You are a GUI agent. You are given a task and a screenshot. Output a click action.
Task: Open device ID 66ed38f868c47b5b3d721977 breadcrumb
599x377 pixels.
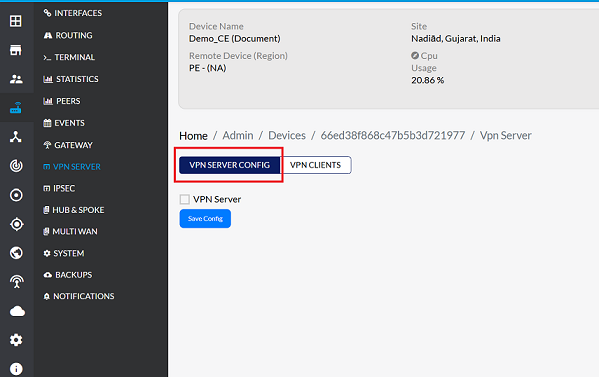pos(393,136)
